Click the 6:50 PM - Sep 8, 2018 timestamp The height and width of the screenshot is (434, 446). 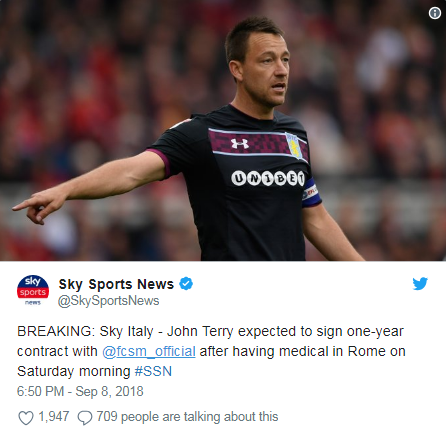pos(80,391)
